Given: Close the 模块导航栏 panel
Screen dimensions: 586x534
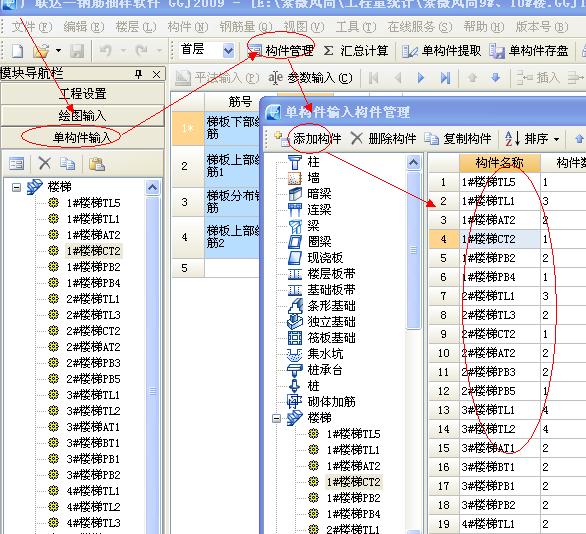Looking at the screenshot, I should (157, 74).
